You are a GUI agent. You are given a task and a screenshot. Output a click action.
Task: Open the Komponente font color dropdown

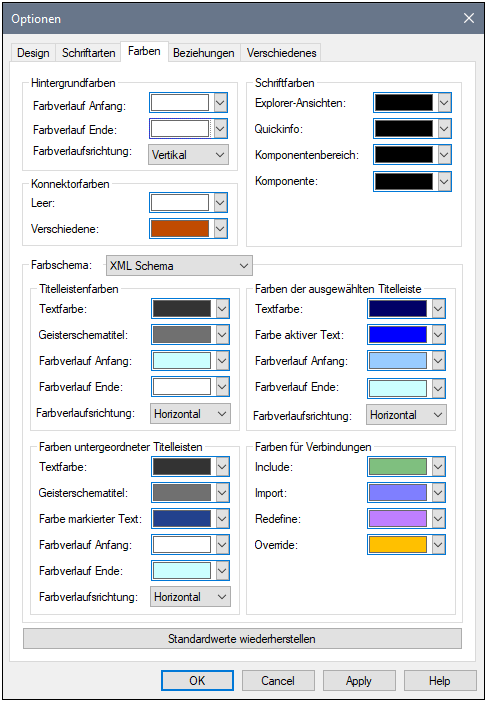point(444,181)
